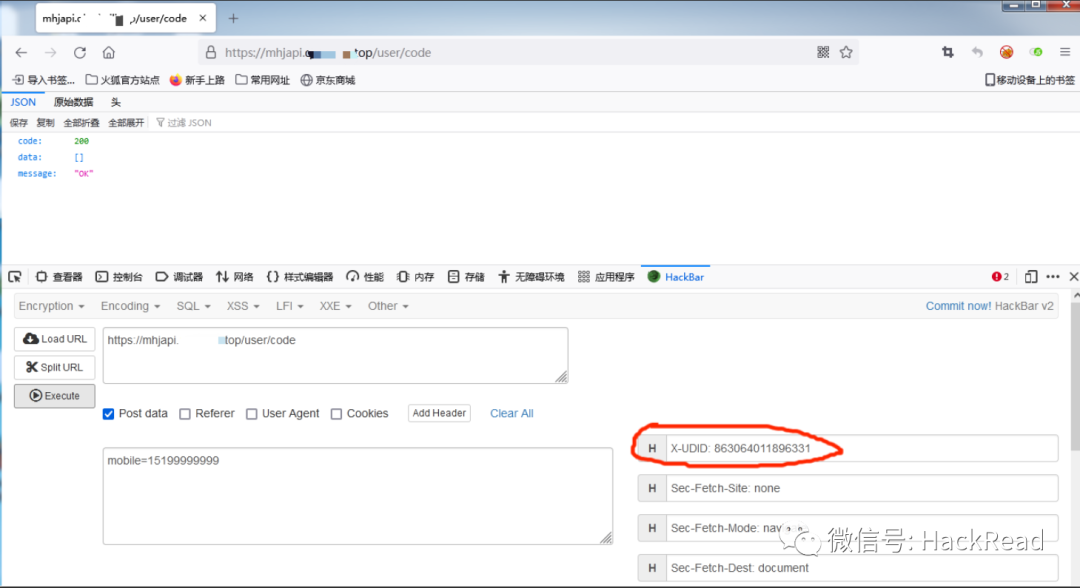1080x588 pixels.
Task: Switch to the 原始数据 raw data tab
Action: coord(73,102)
